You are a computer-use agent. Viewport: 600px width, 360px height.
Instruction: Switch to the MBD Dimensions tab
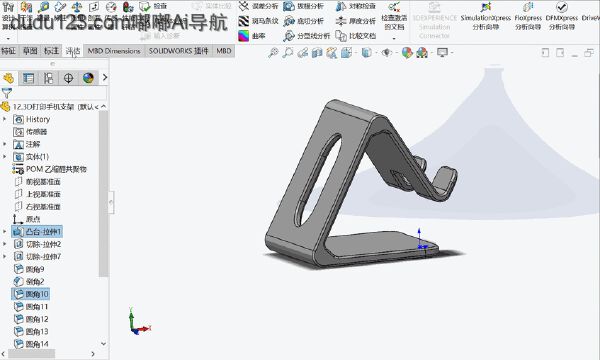click(114, 51)
